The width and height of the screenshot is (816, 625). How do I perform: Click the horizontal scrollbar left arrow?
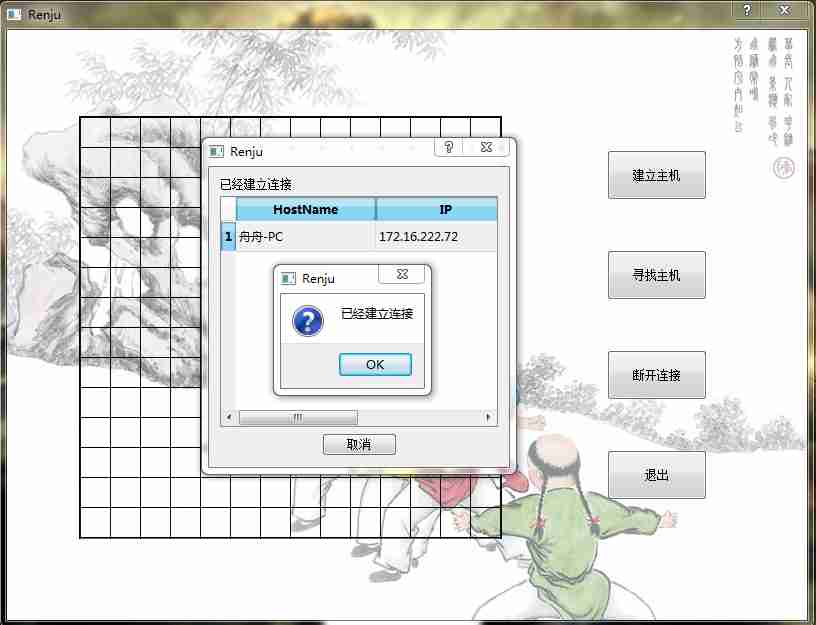tap(229, 417)
